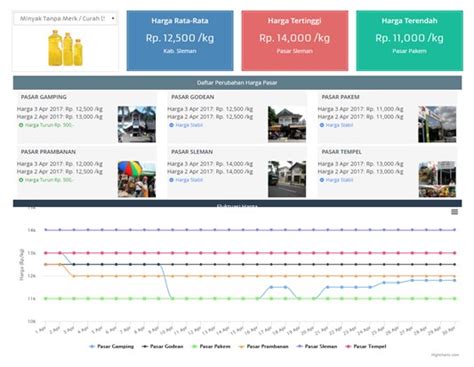
Task: Click Pasar Pakem green point at 1 Apr
Action: (46, 299)
